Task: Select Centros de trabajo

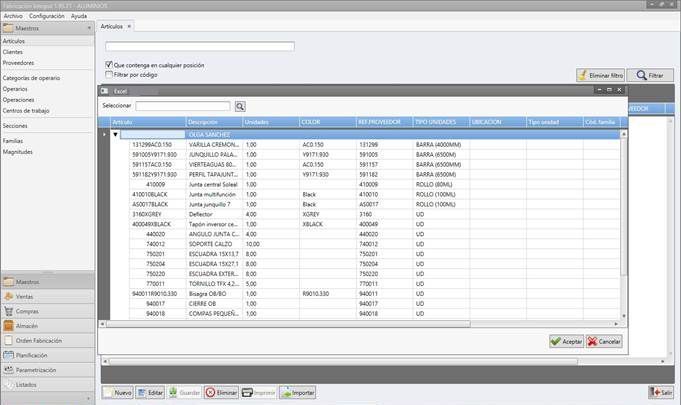Action: tap(26, 111)
